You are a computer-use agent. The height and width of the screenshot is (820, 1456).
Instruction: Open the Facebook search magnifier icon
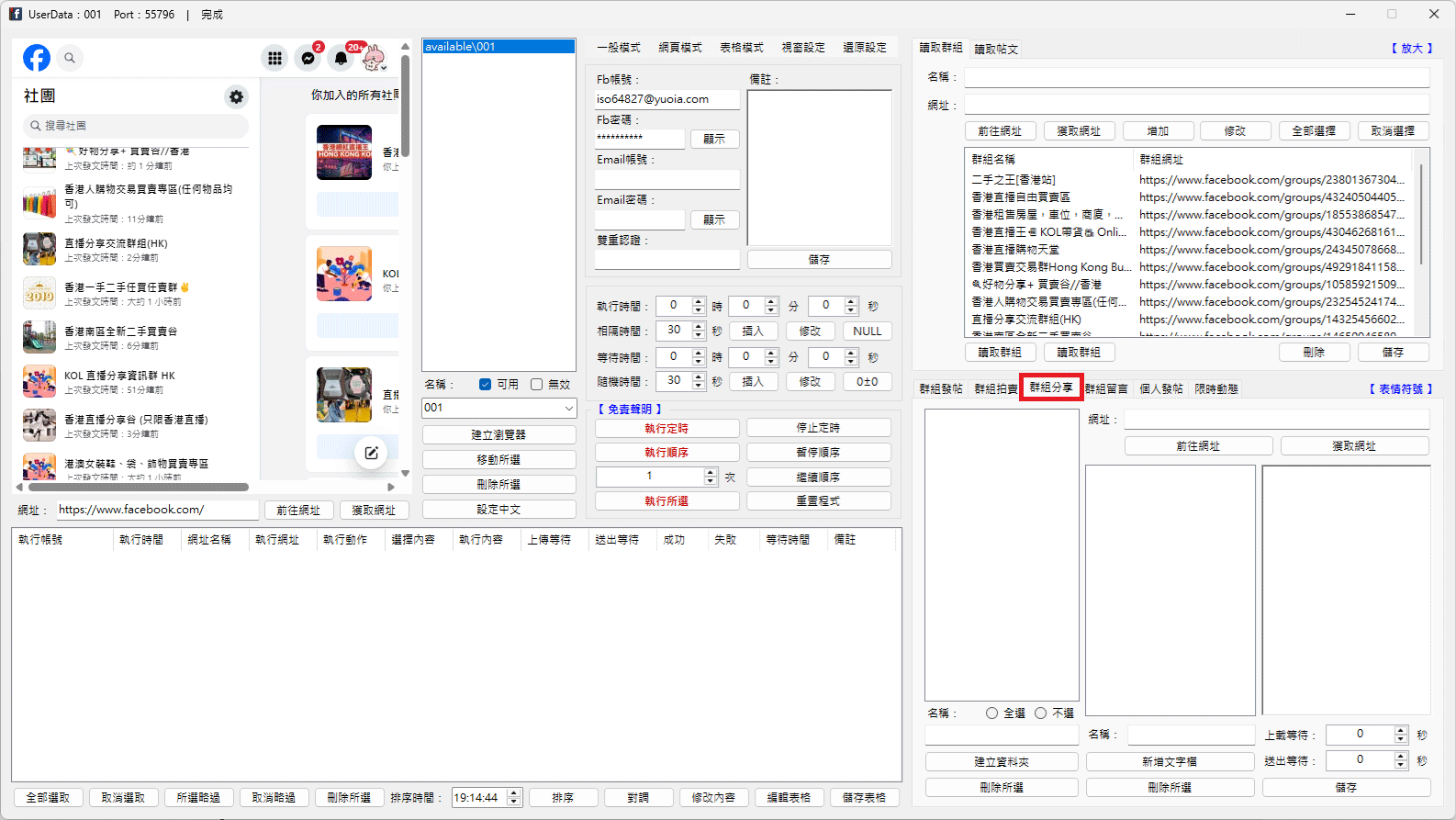(x=70, y=58)
